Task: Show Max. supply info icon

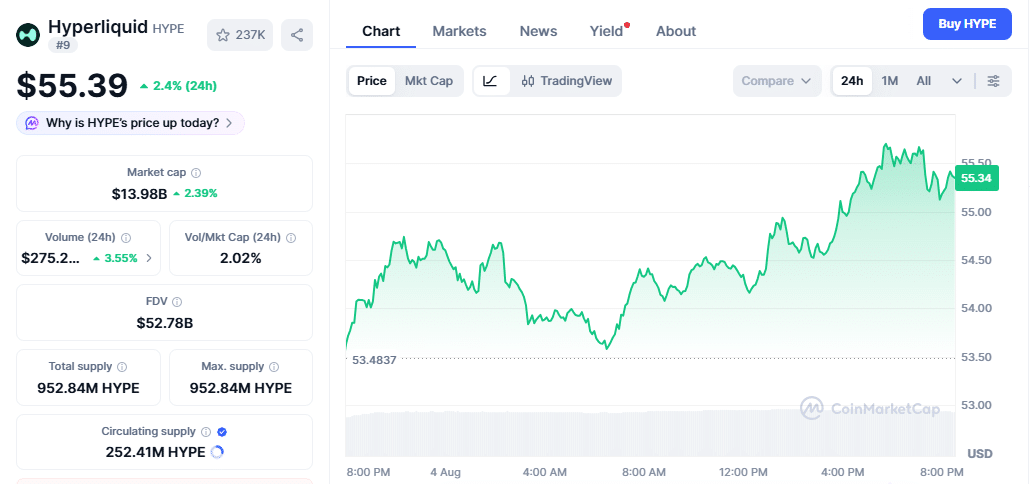Action: click(274, 367)
